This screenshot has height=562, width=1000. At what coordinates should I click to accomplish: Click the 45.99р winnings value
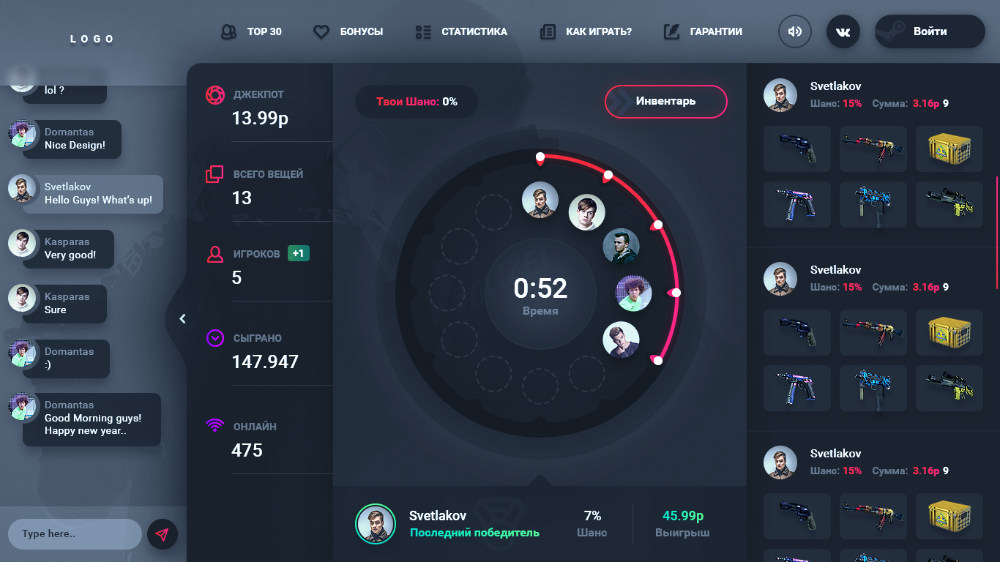tap(682, 515)
